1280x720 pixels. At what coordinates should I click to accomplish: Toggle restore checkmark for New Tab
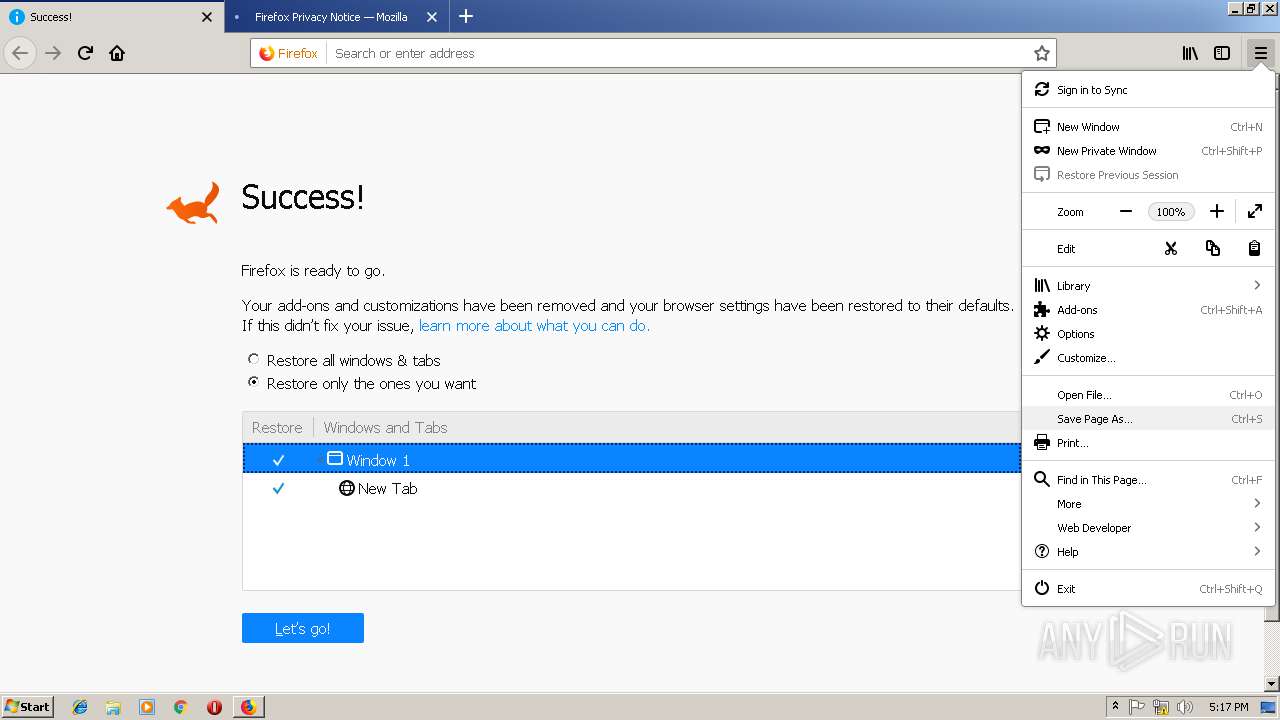pyautogui.click(x=278, y=488)
